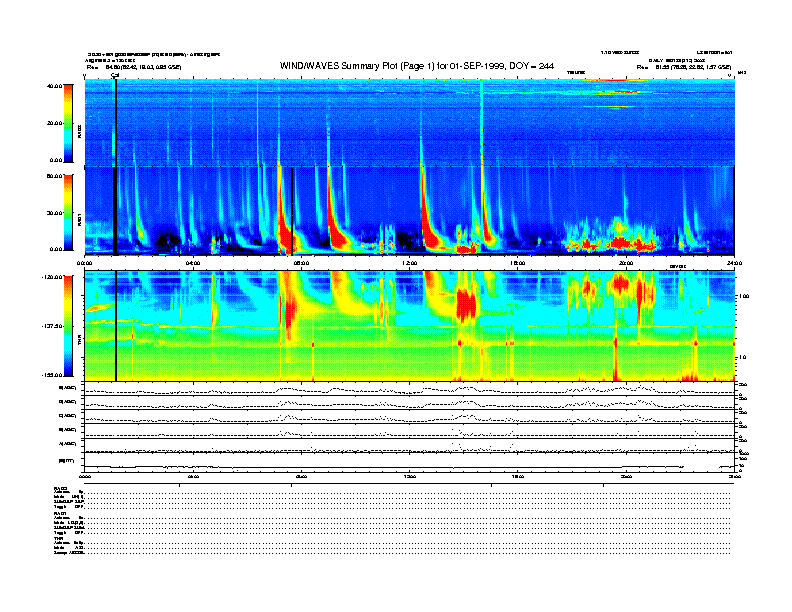Click the 20:00 tick label beneath the line plots
This screenshot has height=612, width=792.
tap(626, 476)
